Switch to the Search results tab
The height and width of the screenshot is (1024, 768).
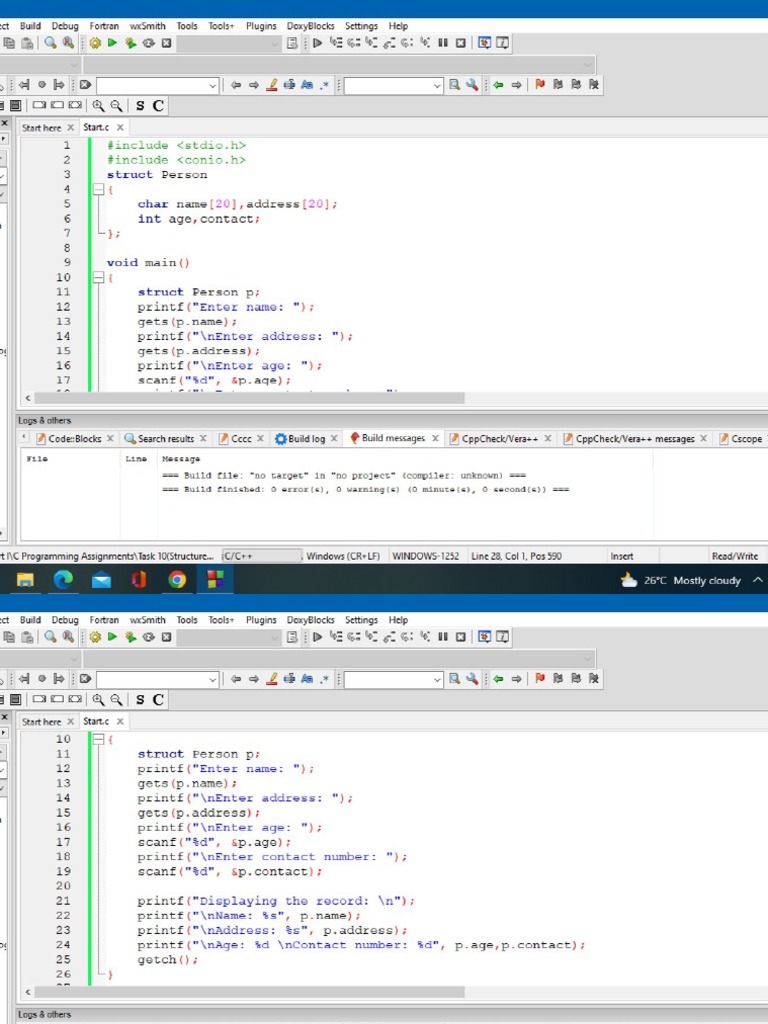pos(166,438)
